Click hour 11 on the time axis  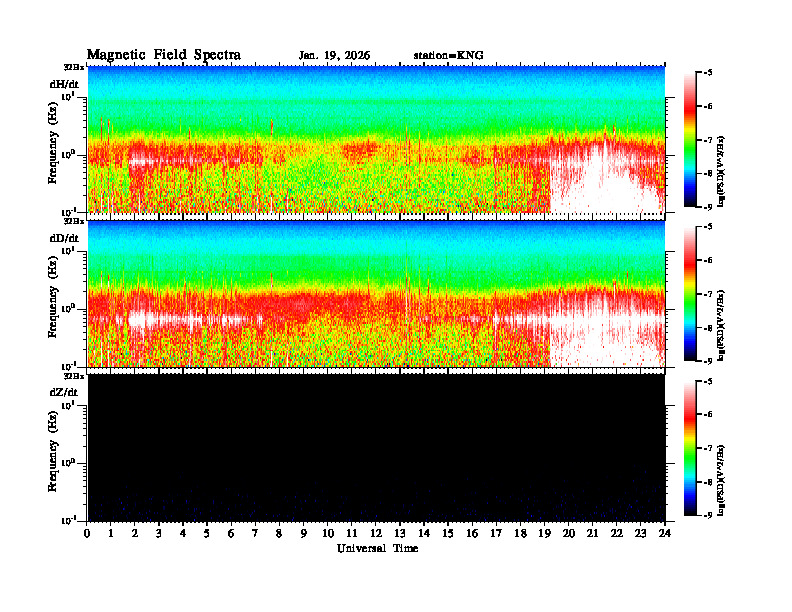(352, 534)
